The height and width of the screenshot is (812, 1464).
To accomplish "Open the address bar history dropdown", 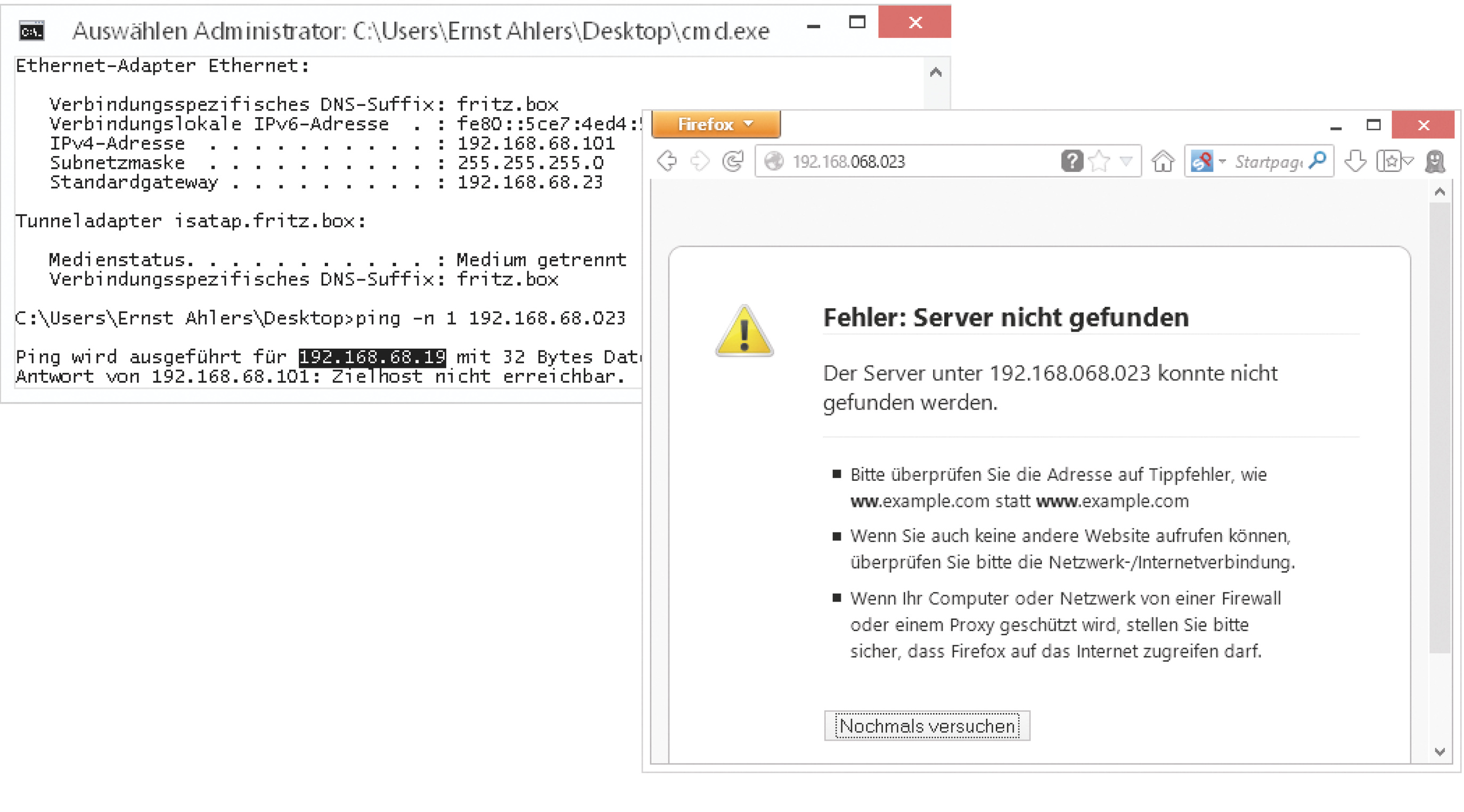I will coord(1126,161).
